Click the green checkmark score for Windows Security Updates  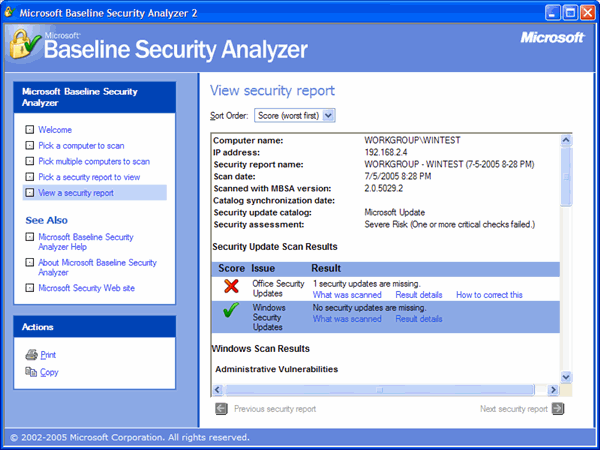231,310
